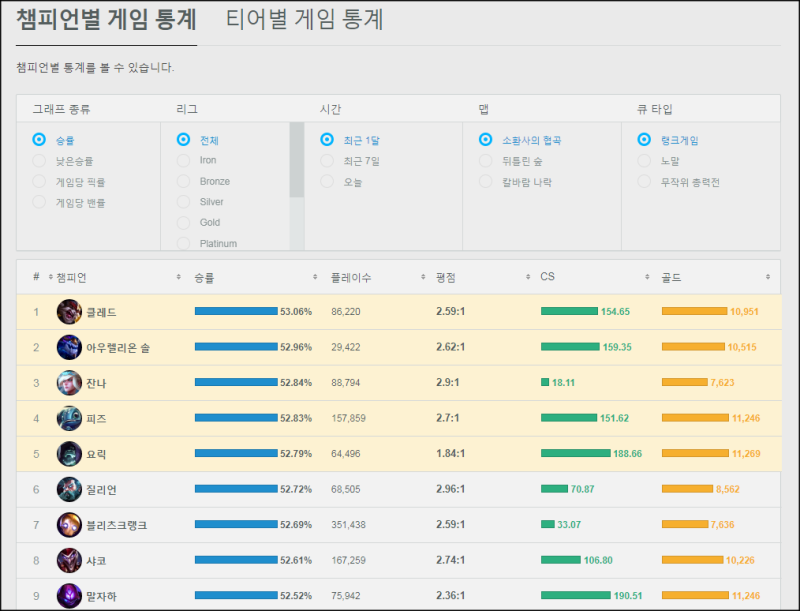Select 랭크게임 queue type
This screenshot has height=611, width=800.
pyautogui.click(x=644, y=140)
